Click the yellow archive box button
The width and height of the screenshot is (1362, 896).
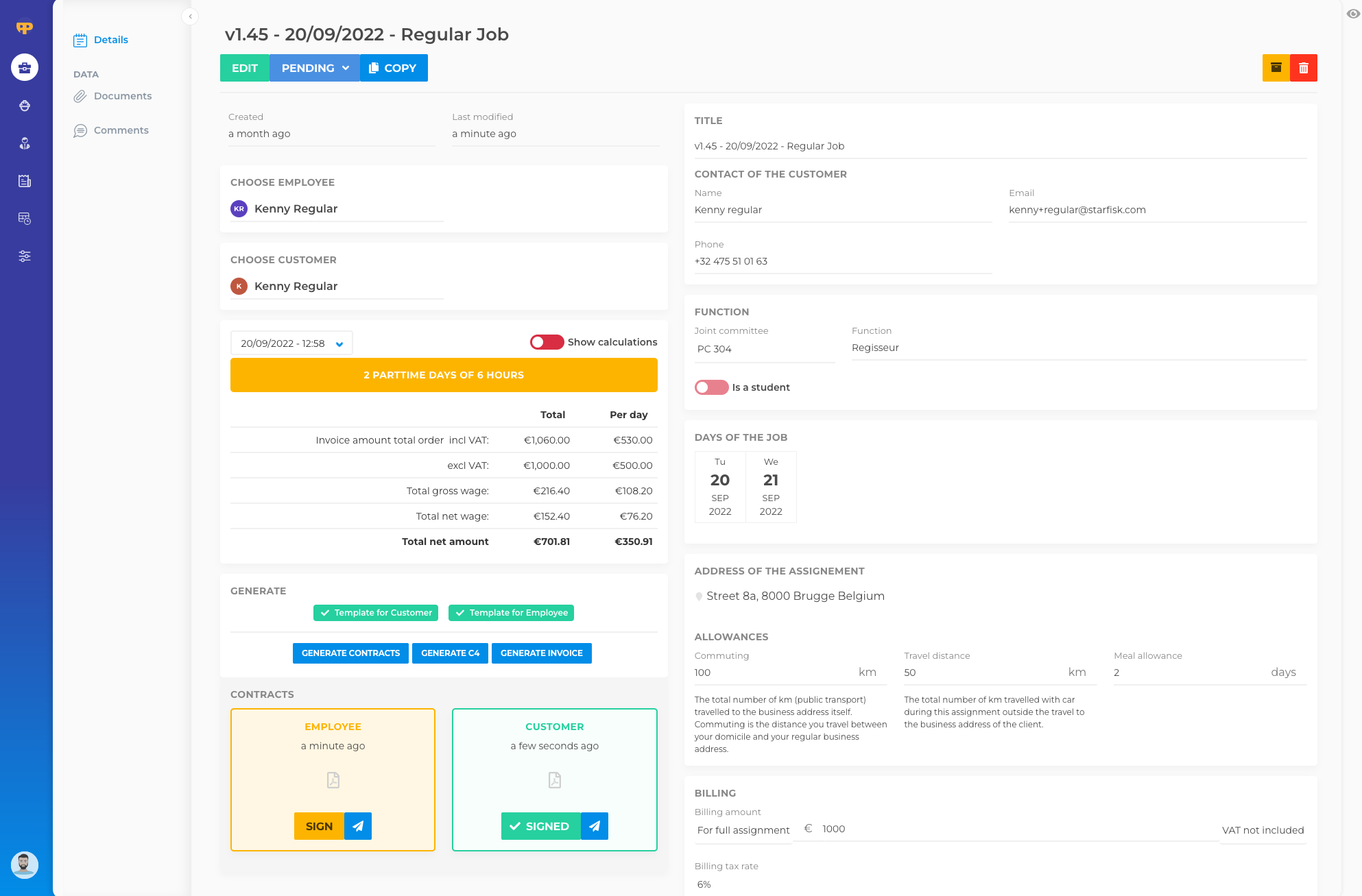click(x=1276, y=68)
